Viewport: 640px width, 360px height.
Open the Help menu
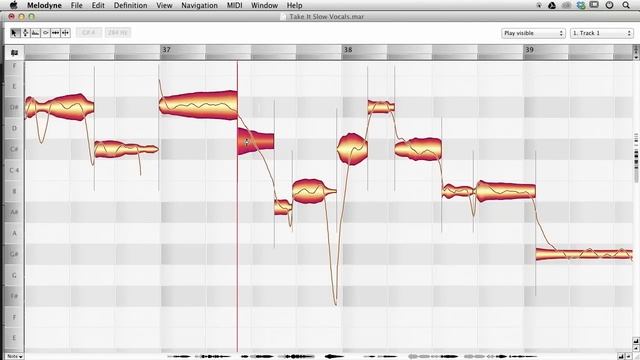pyautogui.click(x=294, y=5)
